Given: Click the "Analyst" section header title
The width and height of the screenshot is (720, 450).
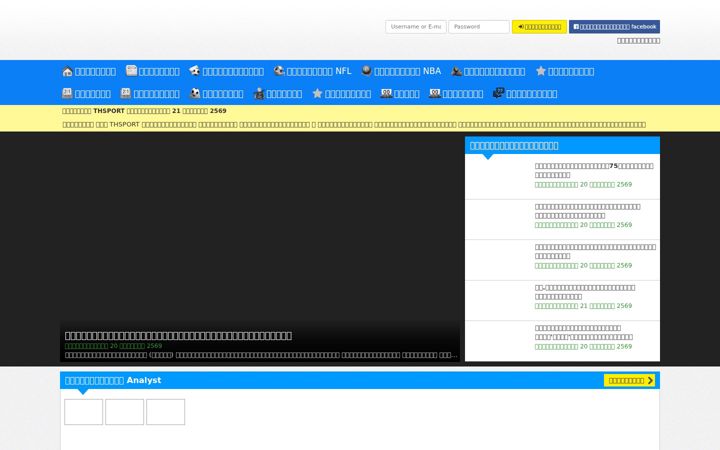Looking at the screenshot, I should pyautogui.click(x=113, y=380).
